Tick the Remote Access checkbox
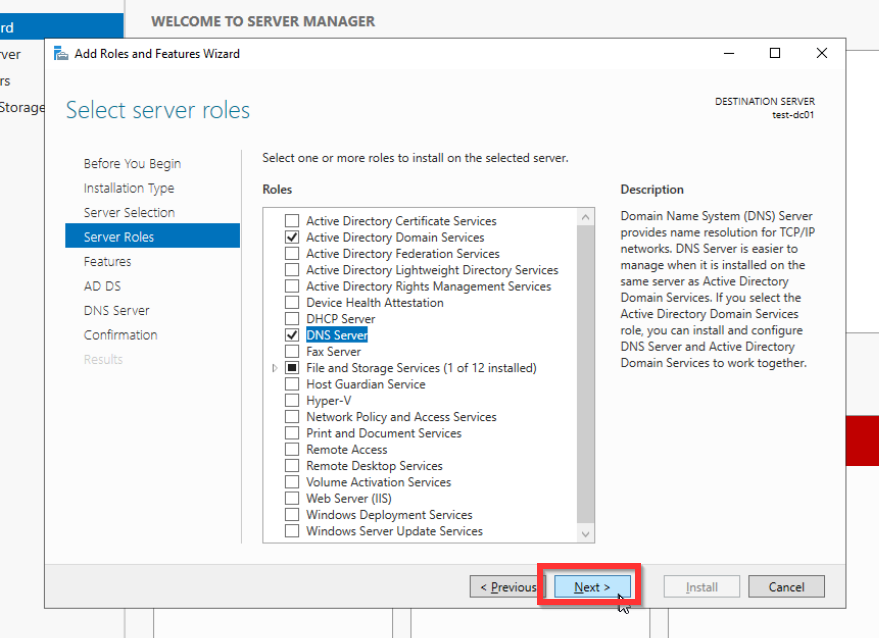Viewport: 879px width, 638px height. tap(292, 449)
